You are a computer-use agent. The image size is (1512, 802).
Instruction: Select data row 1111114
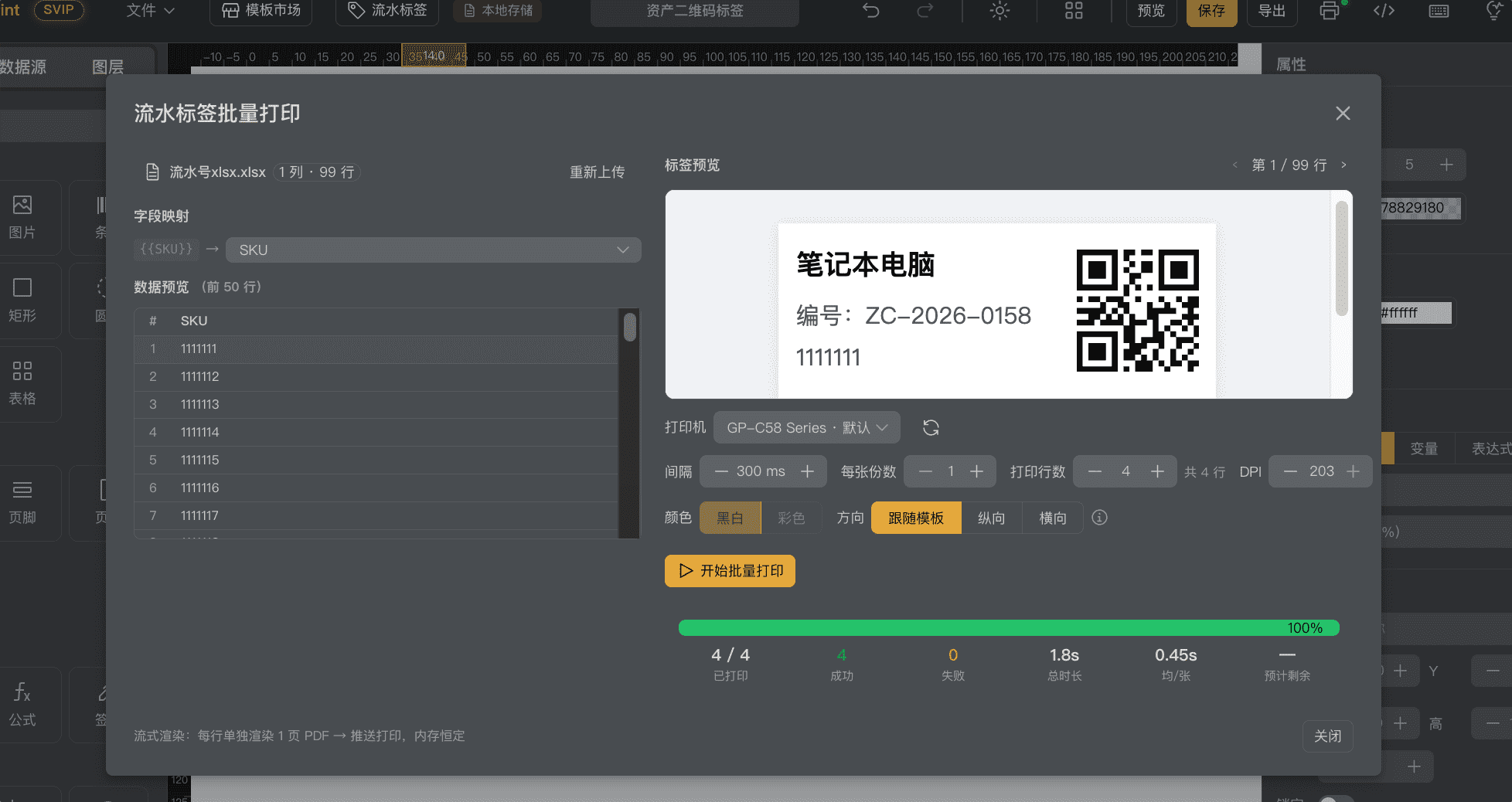(376, 433)
